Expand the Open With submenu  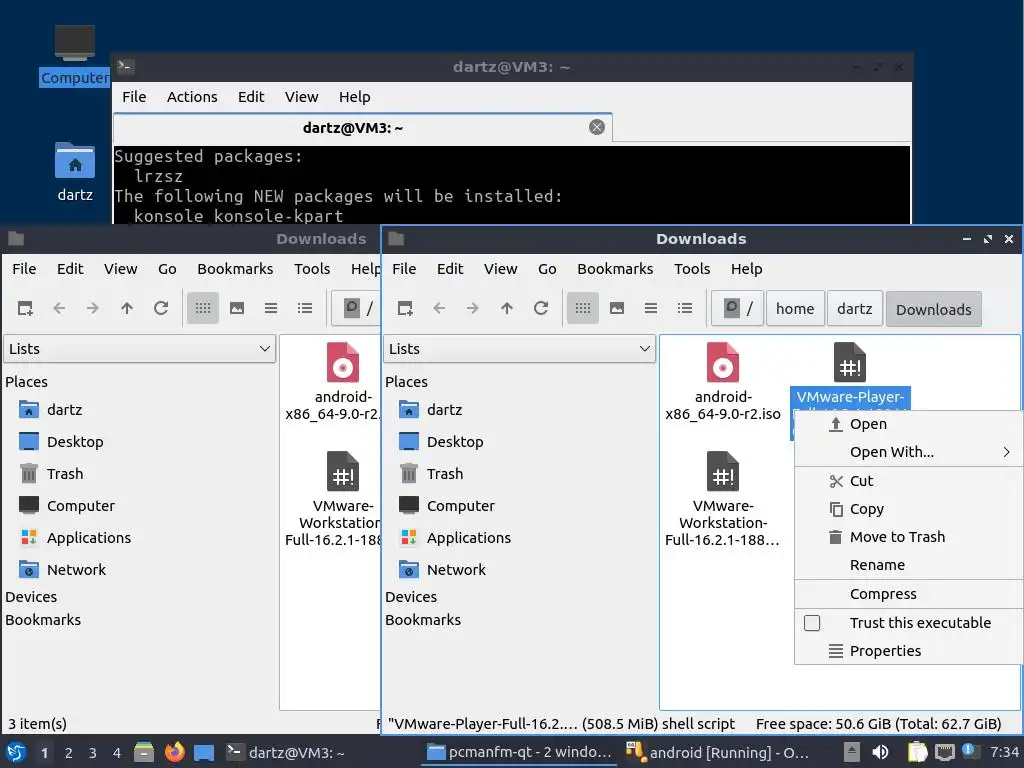pos(908,452)
